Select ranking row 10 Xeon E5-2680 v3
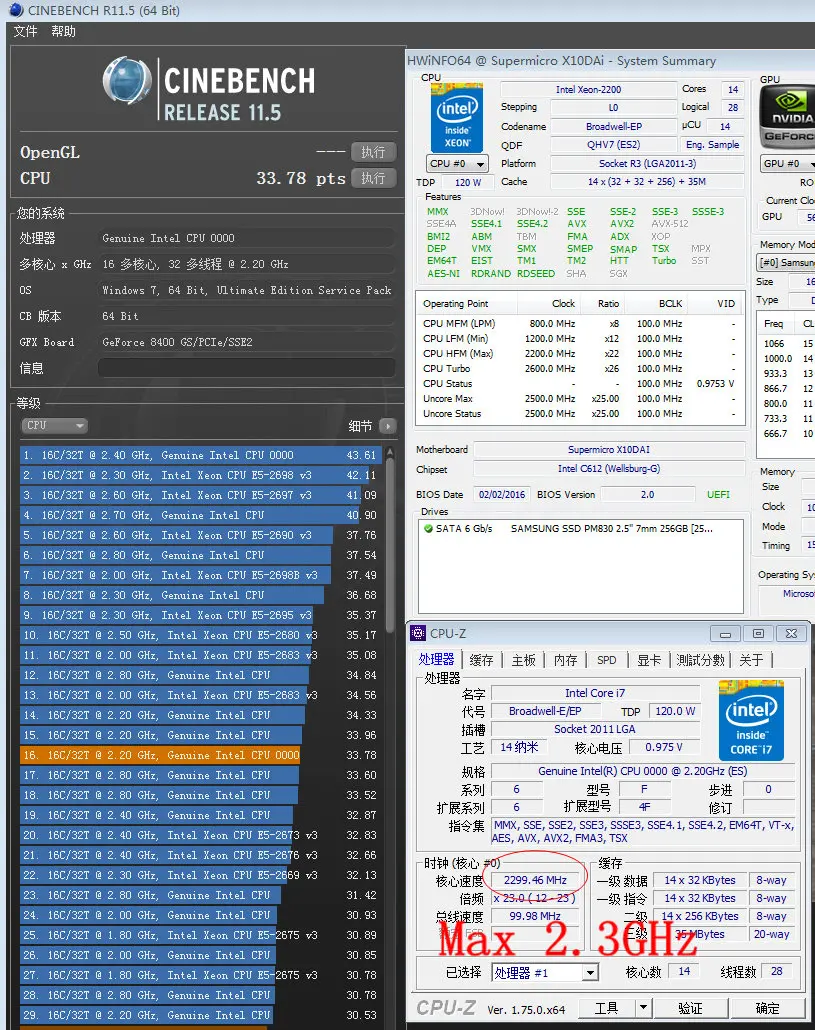Screen dimensions: 815x1030 tap(201, 635)
